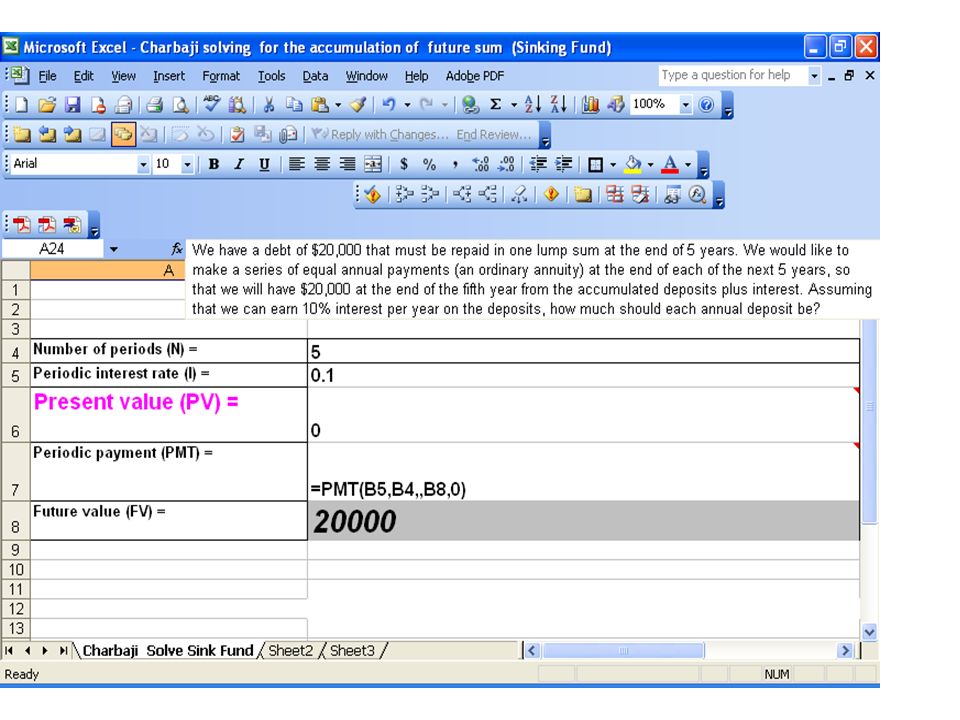This screenshot has width=960, height=720.
Task: Toggle Align Right
Action: click(x=347, y=164)
